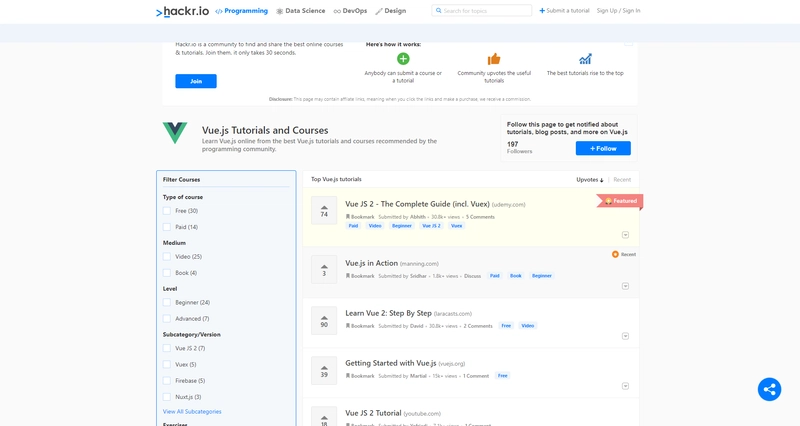Viewport: 800px width, 426px height.
Task: Bookmark Learn Vue 2: Step By Step
Action: (360, 326)
